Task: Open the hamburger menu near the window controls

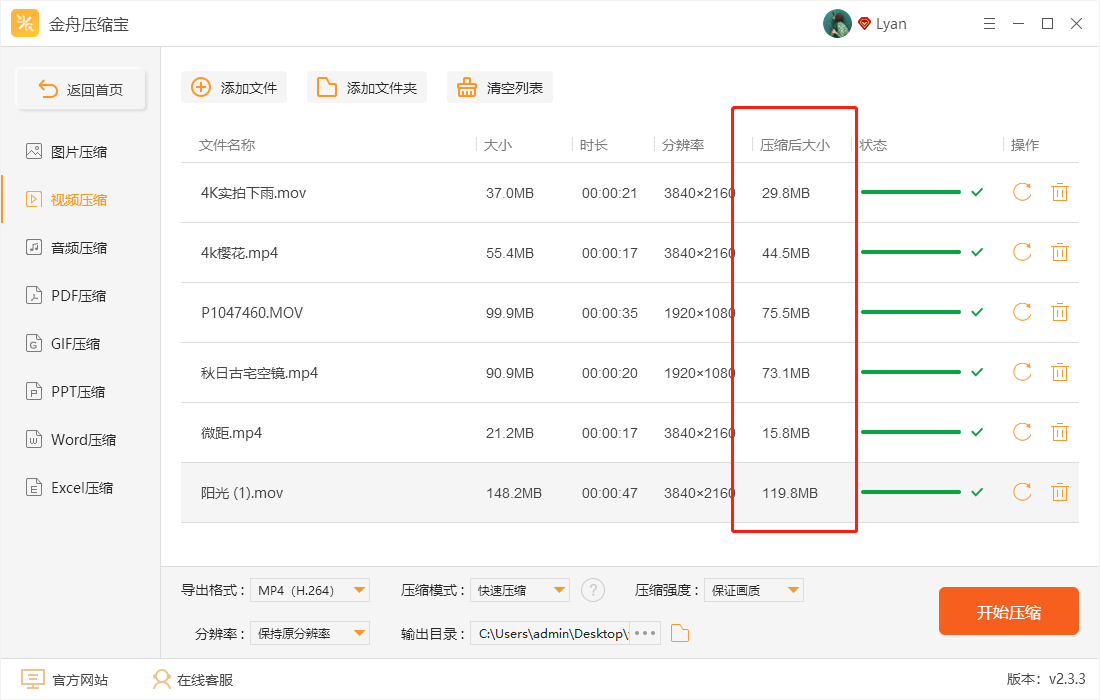Action: tap(989, 22)
